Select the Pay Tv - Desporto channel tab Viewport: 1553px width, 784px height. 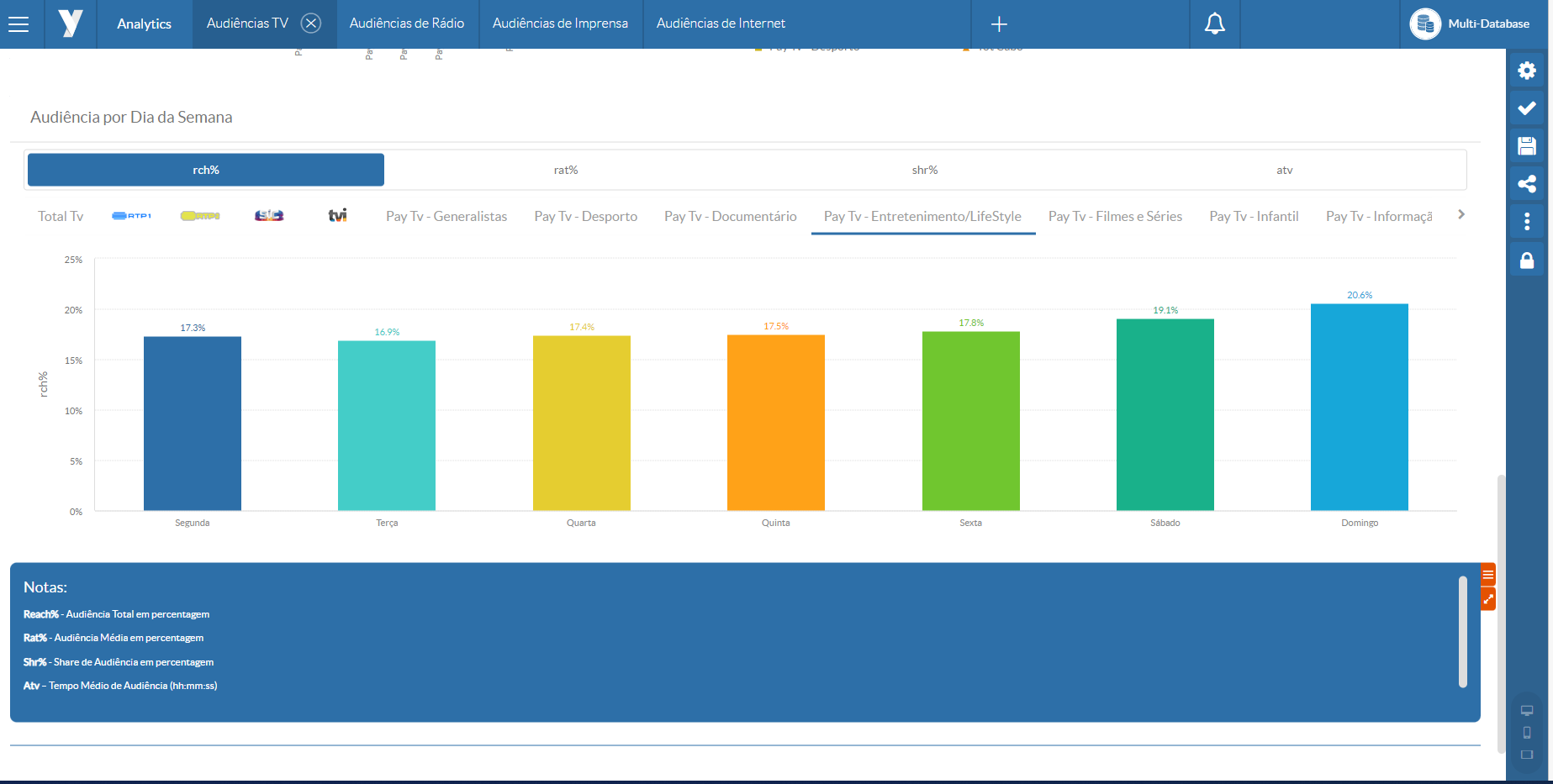(585, 217)
